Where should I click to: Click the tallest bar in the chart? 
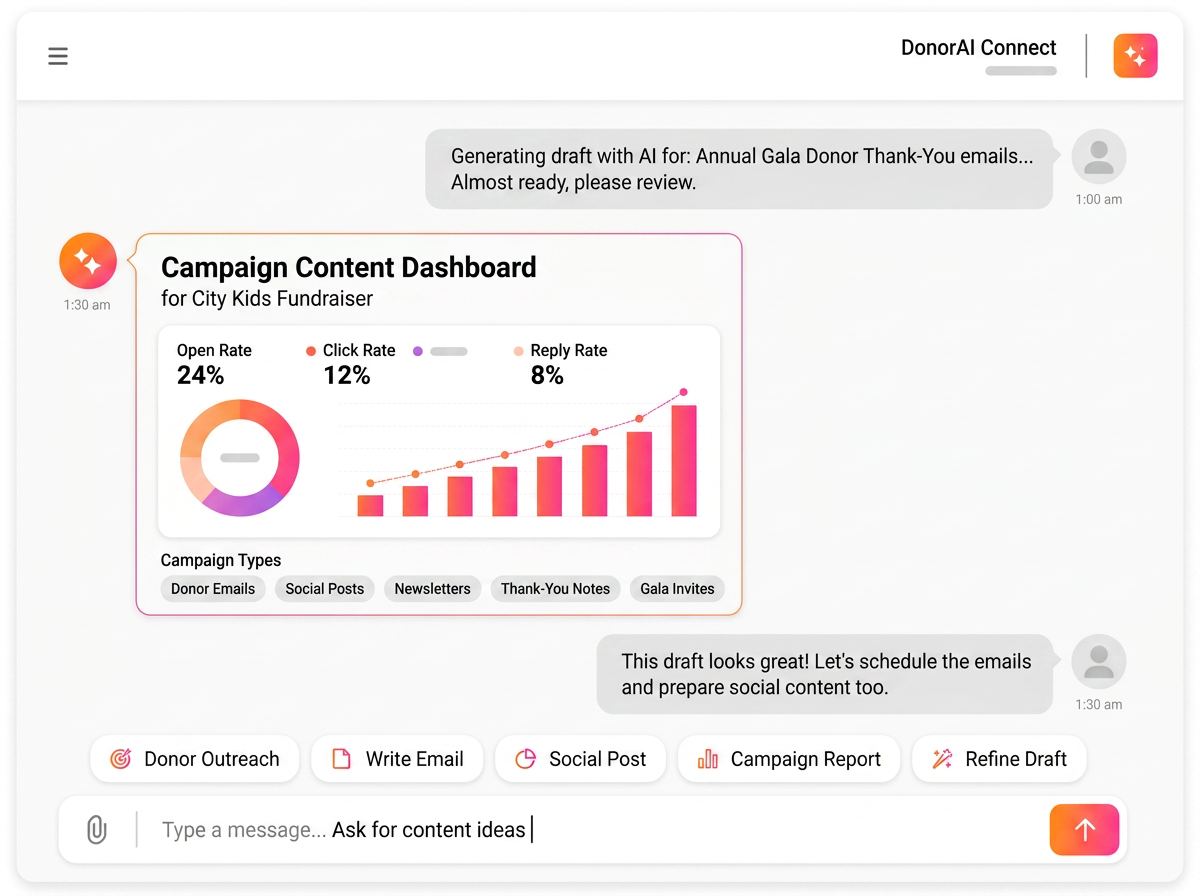click(684, 460)
